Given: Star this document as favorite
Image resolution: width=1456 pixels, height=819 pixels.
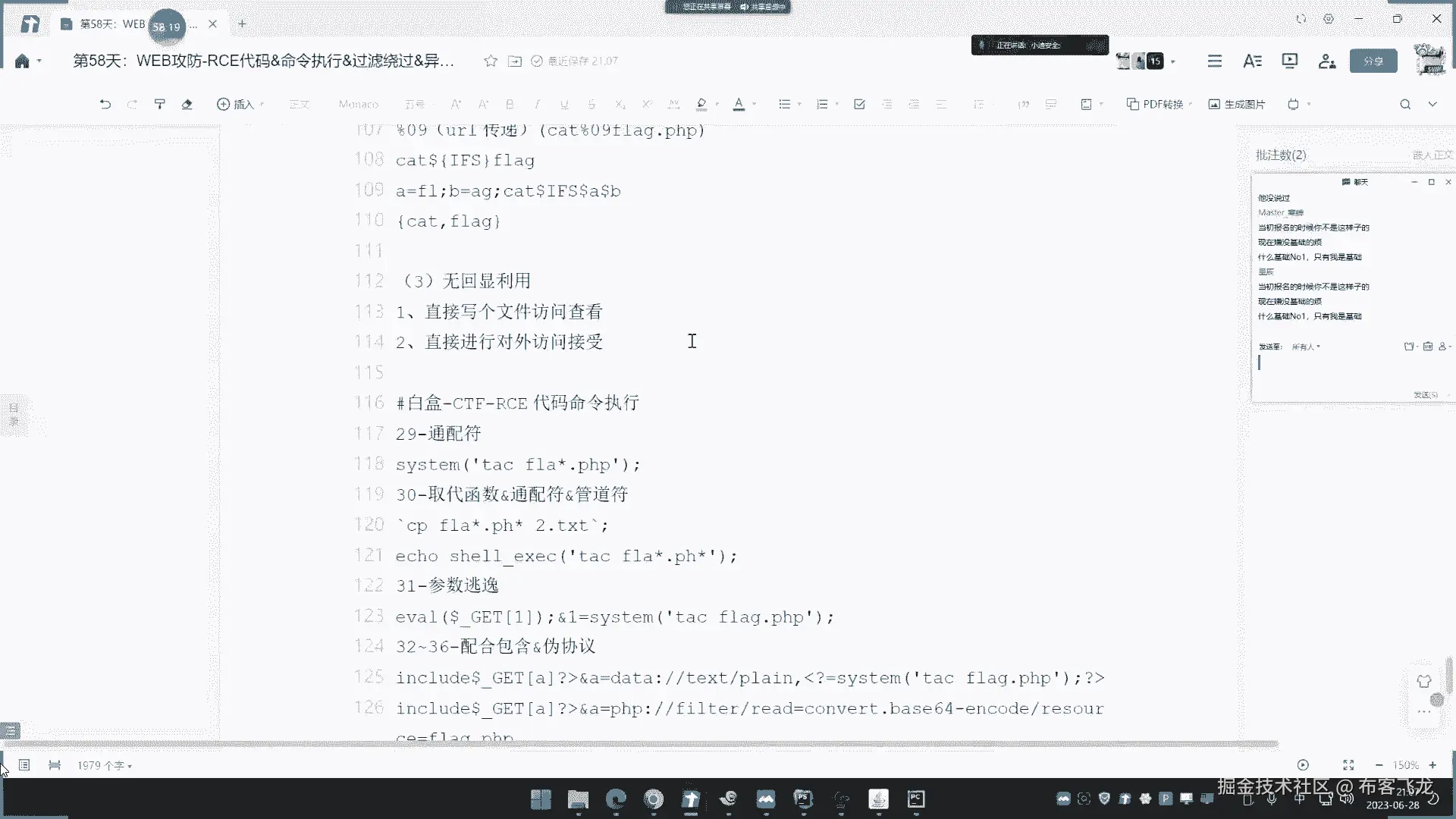Looking at the screenshot, I should click(491, 61).
